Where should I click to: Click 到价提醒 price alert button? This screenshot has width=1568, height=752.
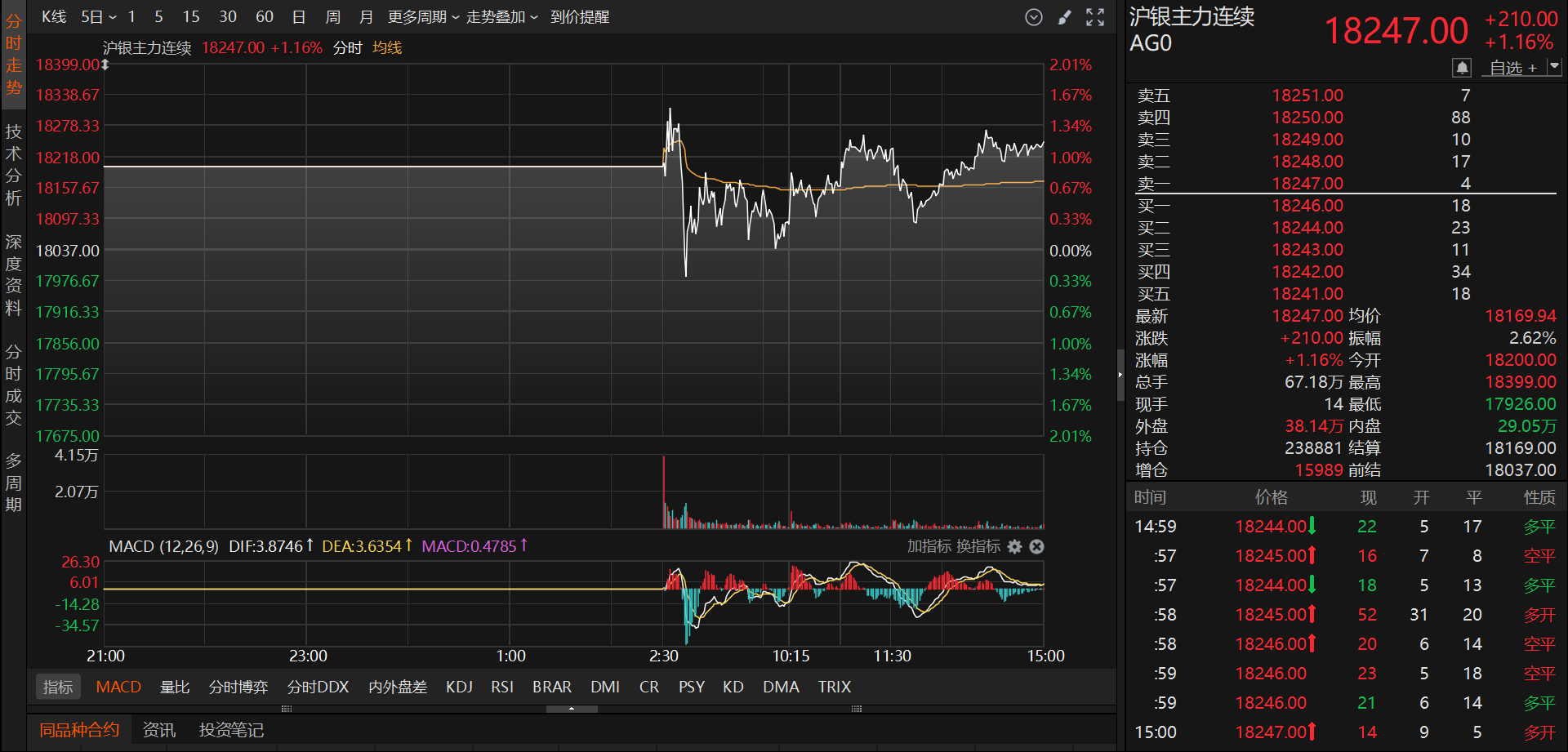tap(579, 17)
